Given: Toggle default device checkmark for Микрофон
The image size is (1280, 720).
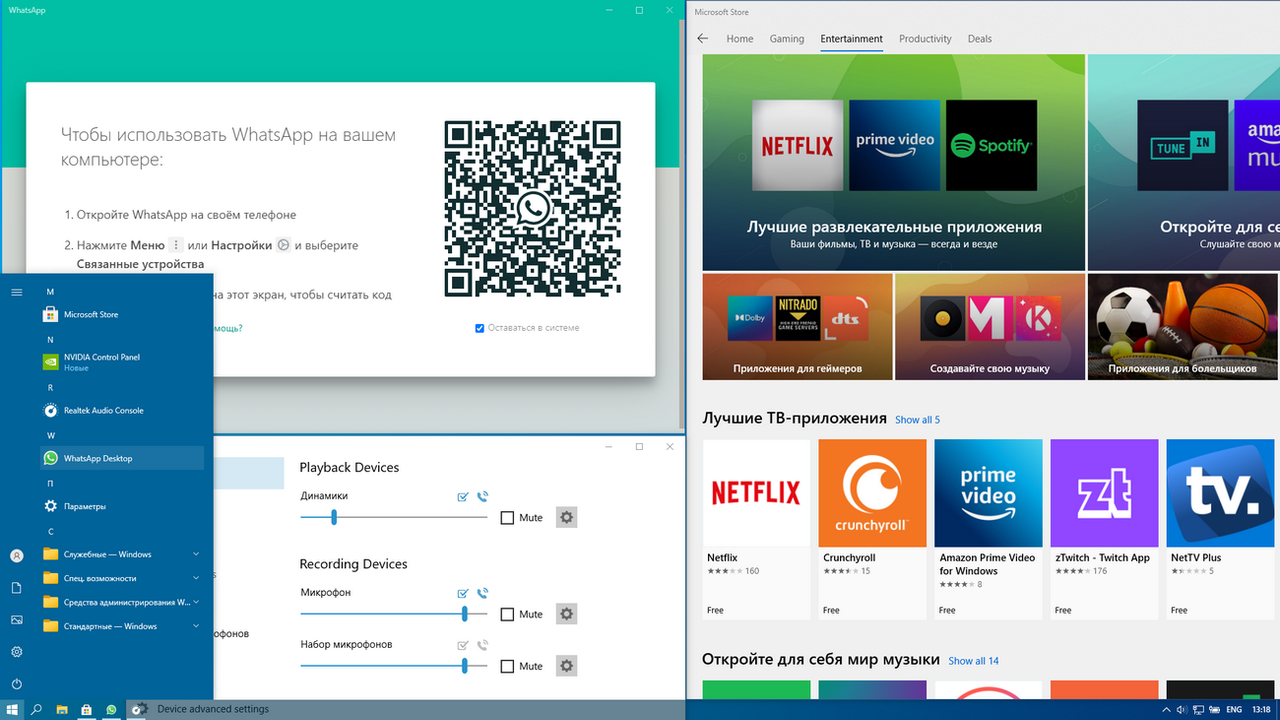Looking at the screenshot, I should [463, 593].
